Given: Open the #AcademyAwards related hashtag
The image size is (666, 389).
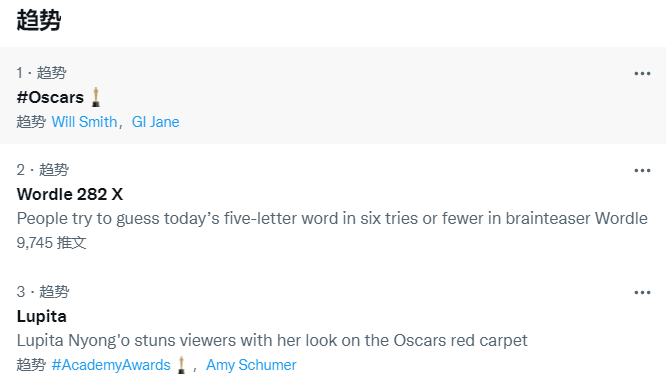Looking at the screenshot, I should (111, 365).
